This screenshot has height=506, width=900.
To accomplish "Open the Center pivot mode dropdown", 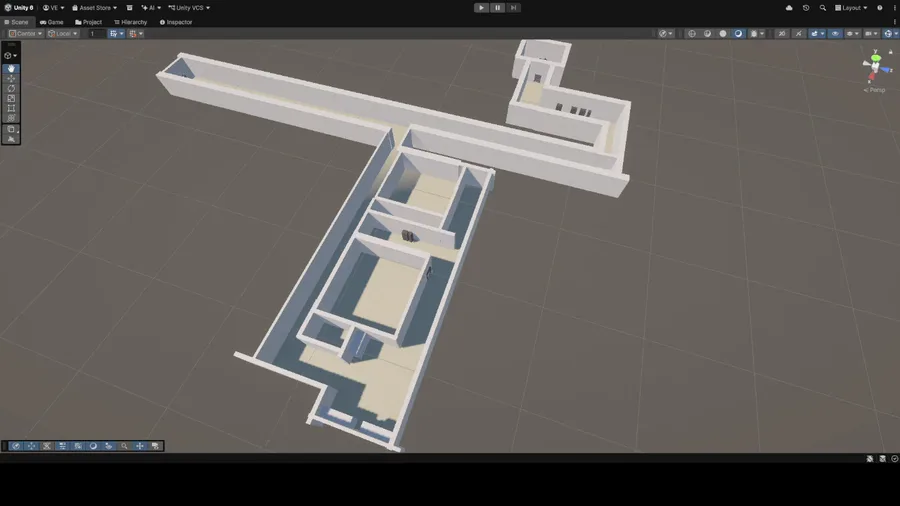I will (25, 33).
